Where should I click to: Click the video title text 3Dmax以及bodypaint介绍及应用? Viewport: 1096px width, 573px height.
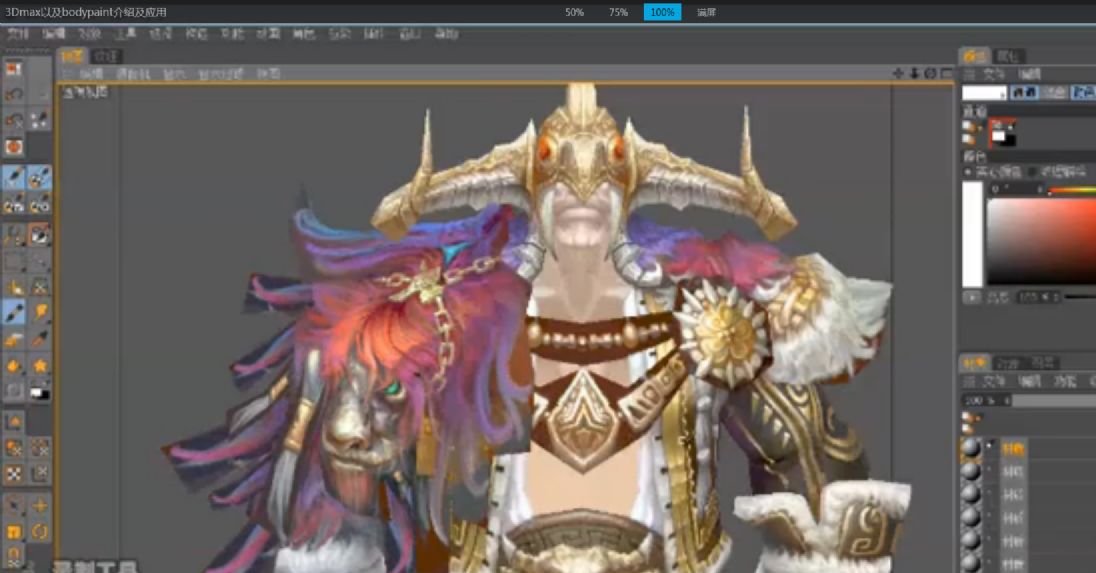point(86,12)
